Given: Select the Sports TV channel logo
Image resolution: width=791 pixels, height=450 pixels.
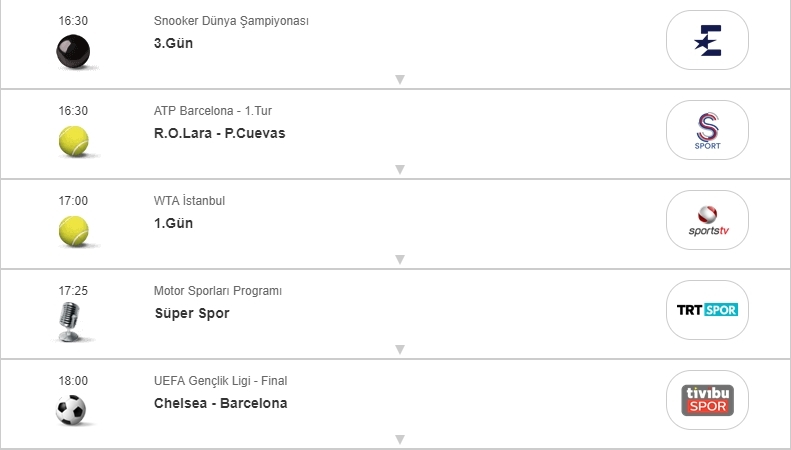Looking at the screenshot, I should pyautogui.click(x=707, y=220).
